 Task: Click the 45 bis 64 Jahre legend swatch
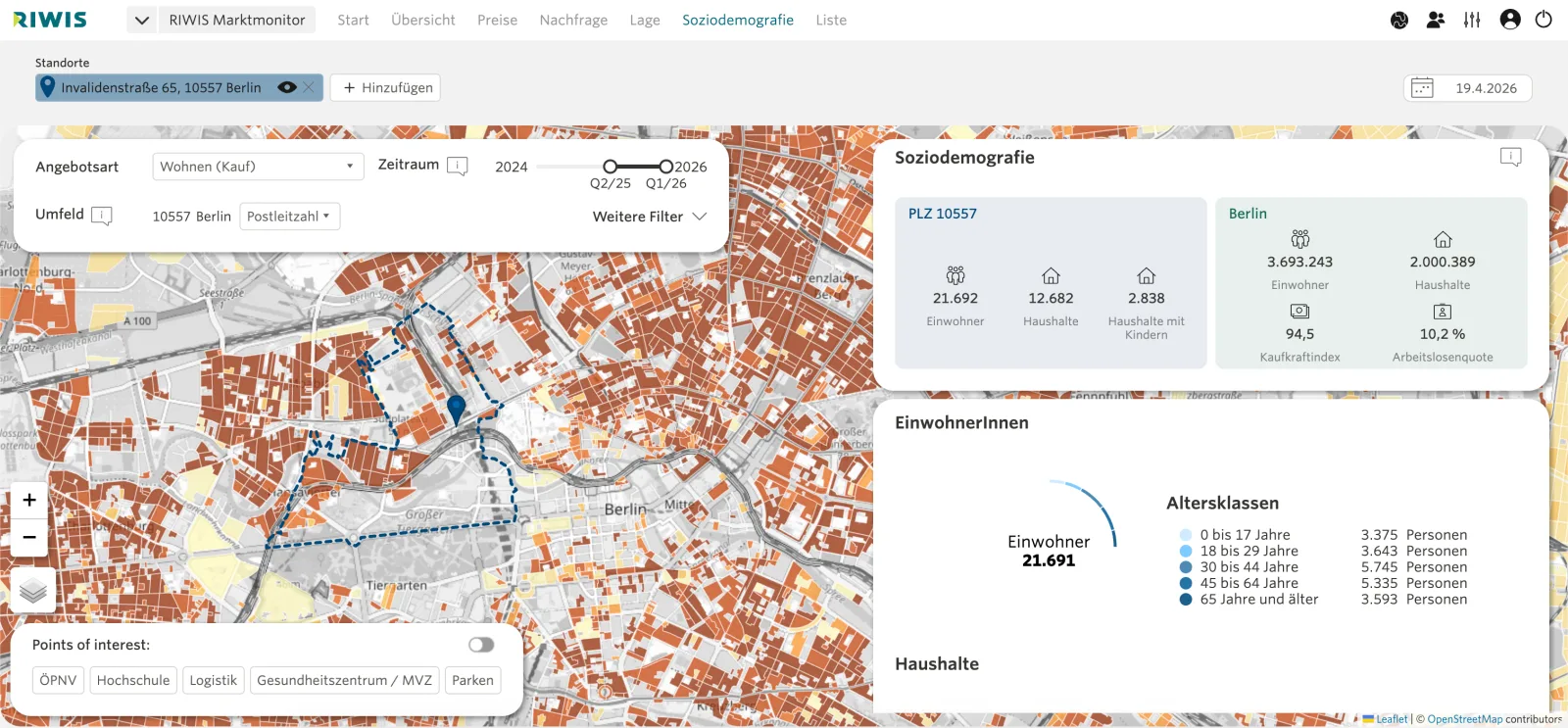[x=1186, y=583]
